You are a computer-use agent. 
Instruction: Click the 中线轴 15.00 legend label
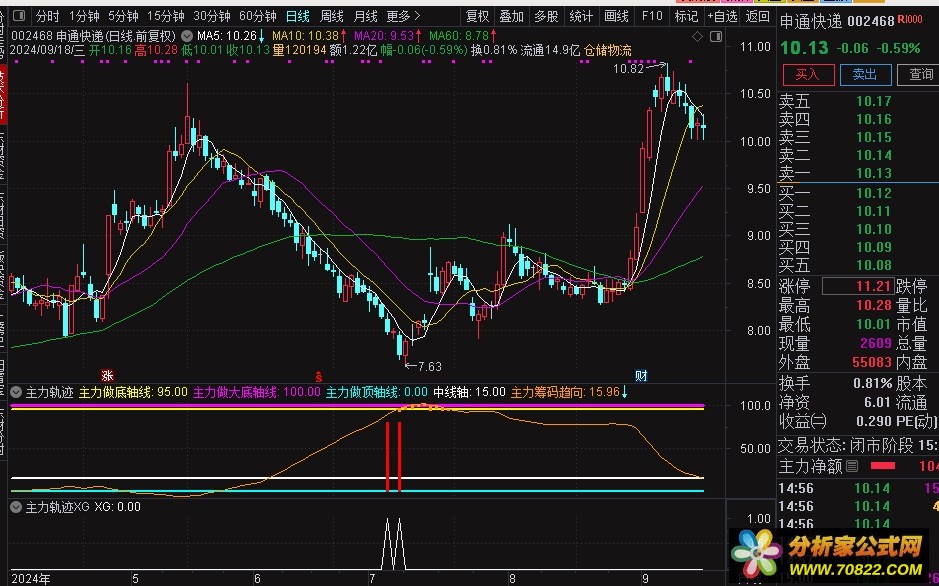point(469,393)
